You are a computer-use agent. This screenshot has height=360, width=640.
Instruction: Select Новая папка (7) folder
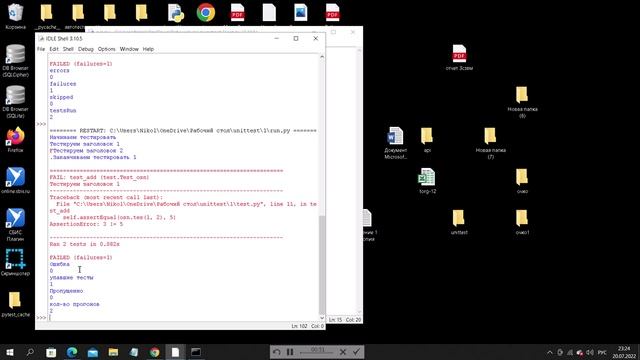[x=491, y=143]
